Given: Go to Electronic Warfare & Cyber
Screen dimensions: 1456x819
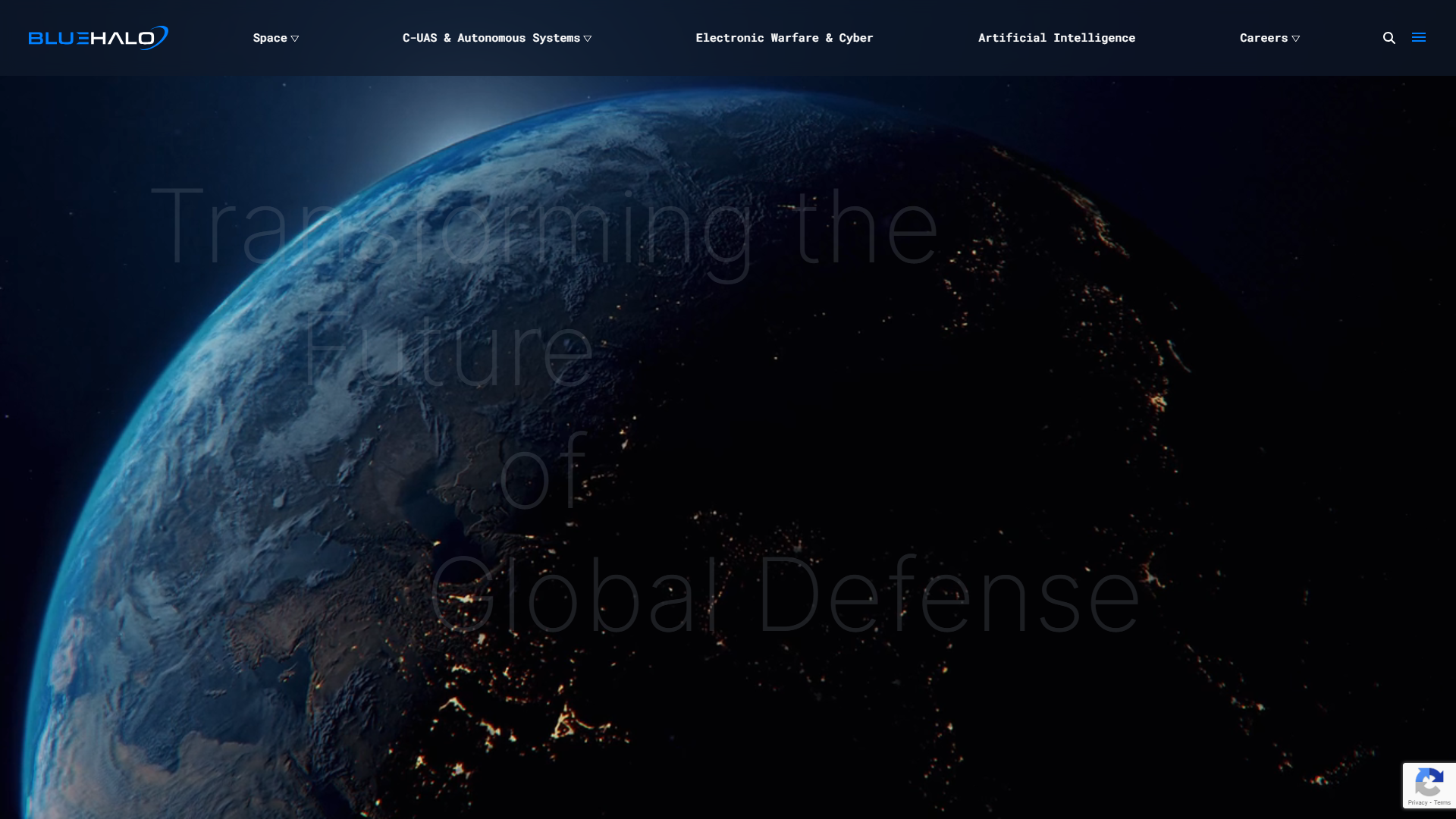Looking at the screenshot, I should pyautogui.click(x=784, y=38).
